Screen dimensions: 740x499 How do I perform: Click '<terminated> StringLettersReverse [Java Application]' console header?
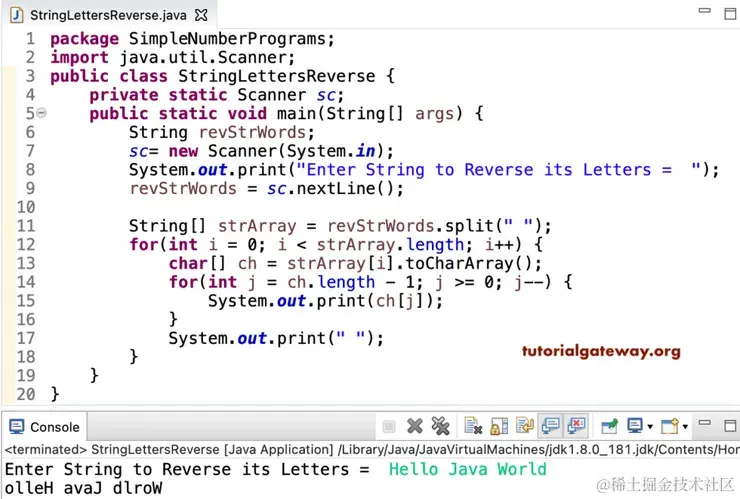169,449
